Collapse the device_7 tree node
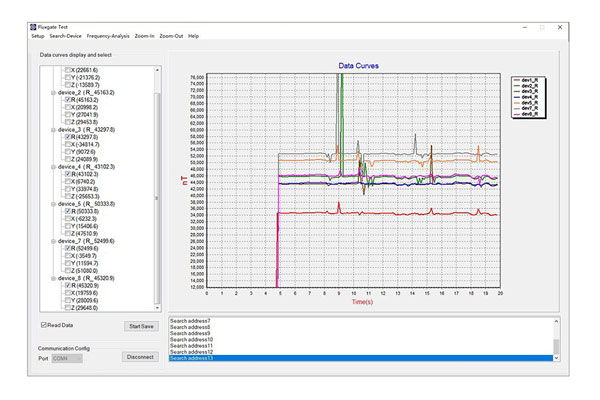This screenshot has height=400, width=600. coord(52,241)
